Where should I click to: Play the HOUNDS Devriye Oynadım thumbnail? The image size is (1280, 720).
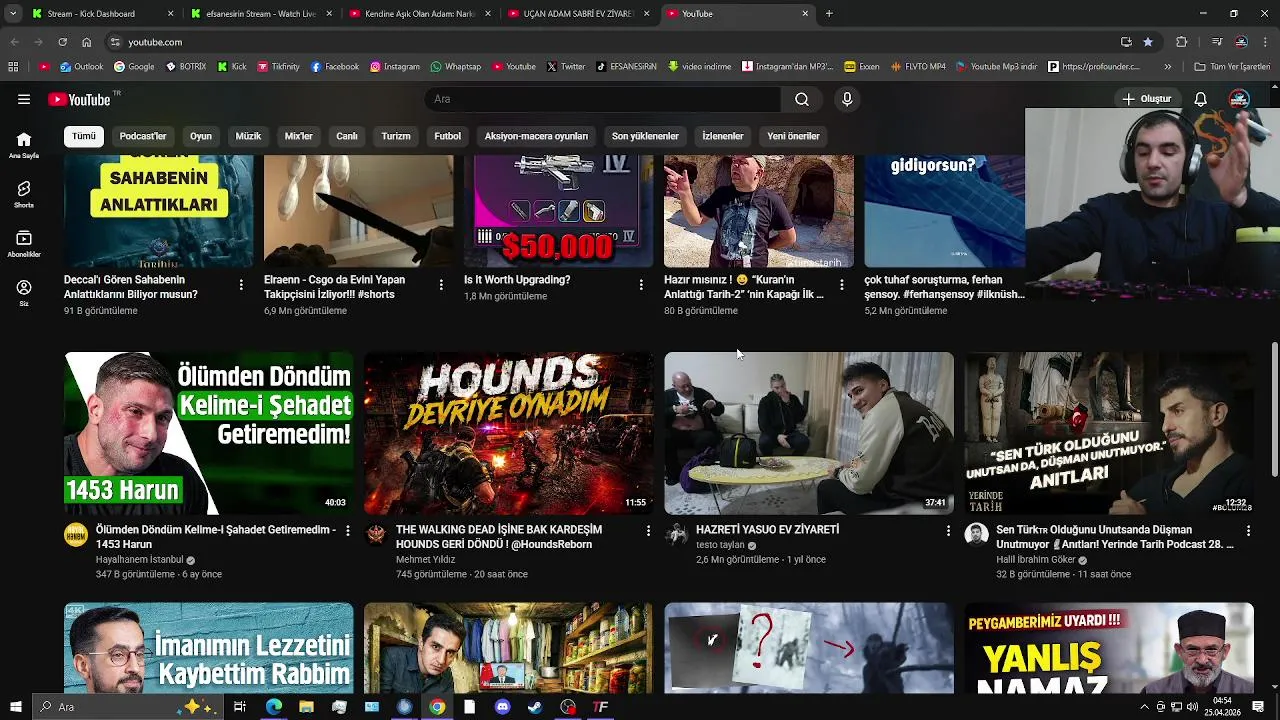coord(508,433)
